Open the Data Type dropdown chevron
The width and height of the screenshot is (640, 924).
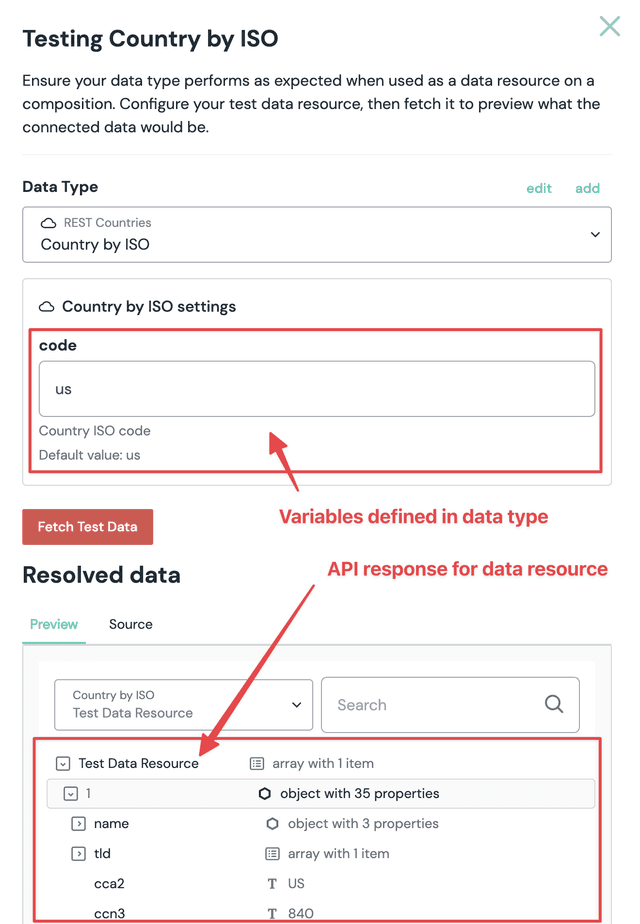point(595,235)
